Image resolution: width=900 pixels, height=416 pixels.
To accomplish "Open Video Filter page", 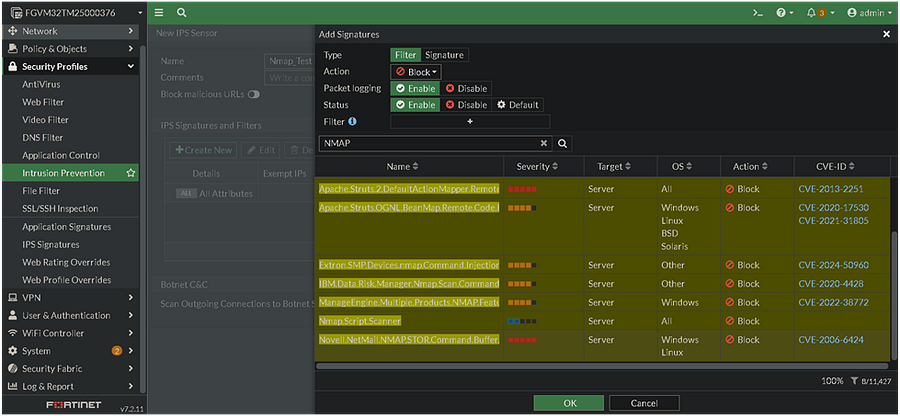I will pyautogui.click(x=45, y=120).
